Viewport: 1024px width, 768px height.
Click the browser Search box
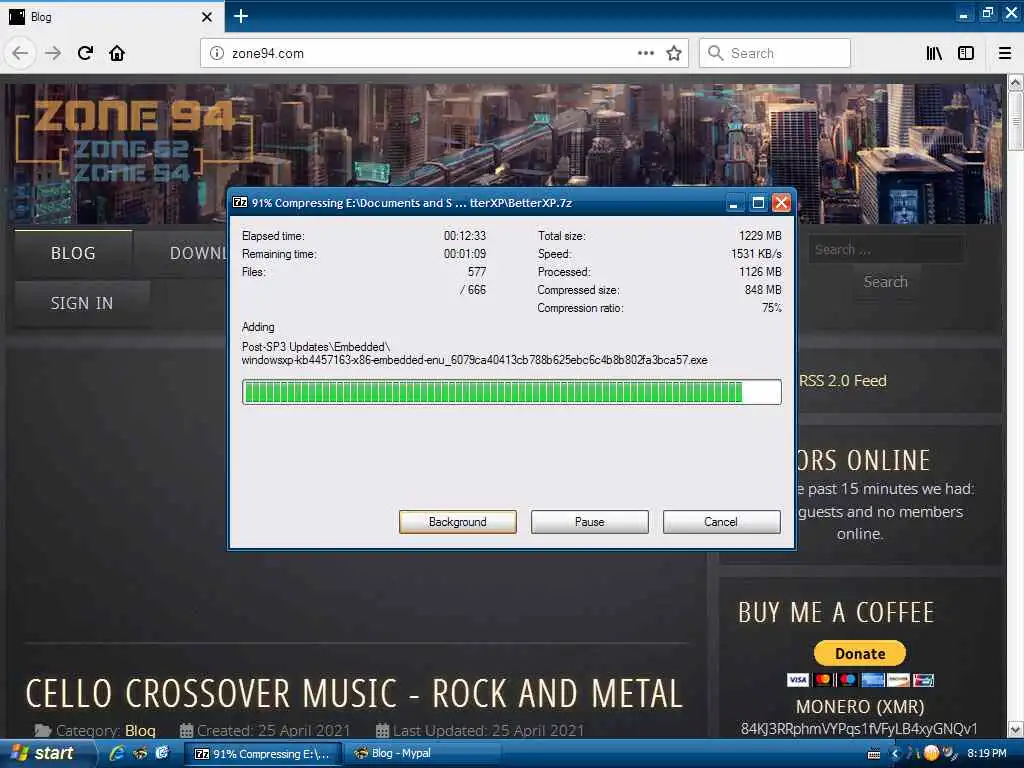click(x=775, y=53)
